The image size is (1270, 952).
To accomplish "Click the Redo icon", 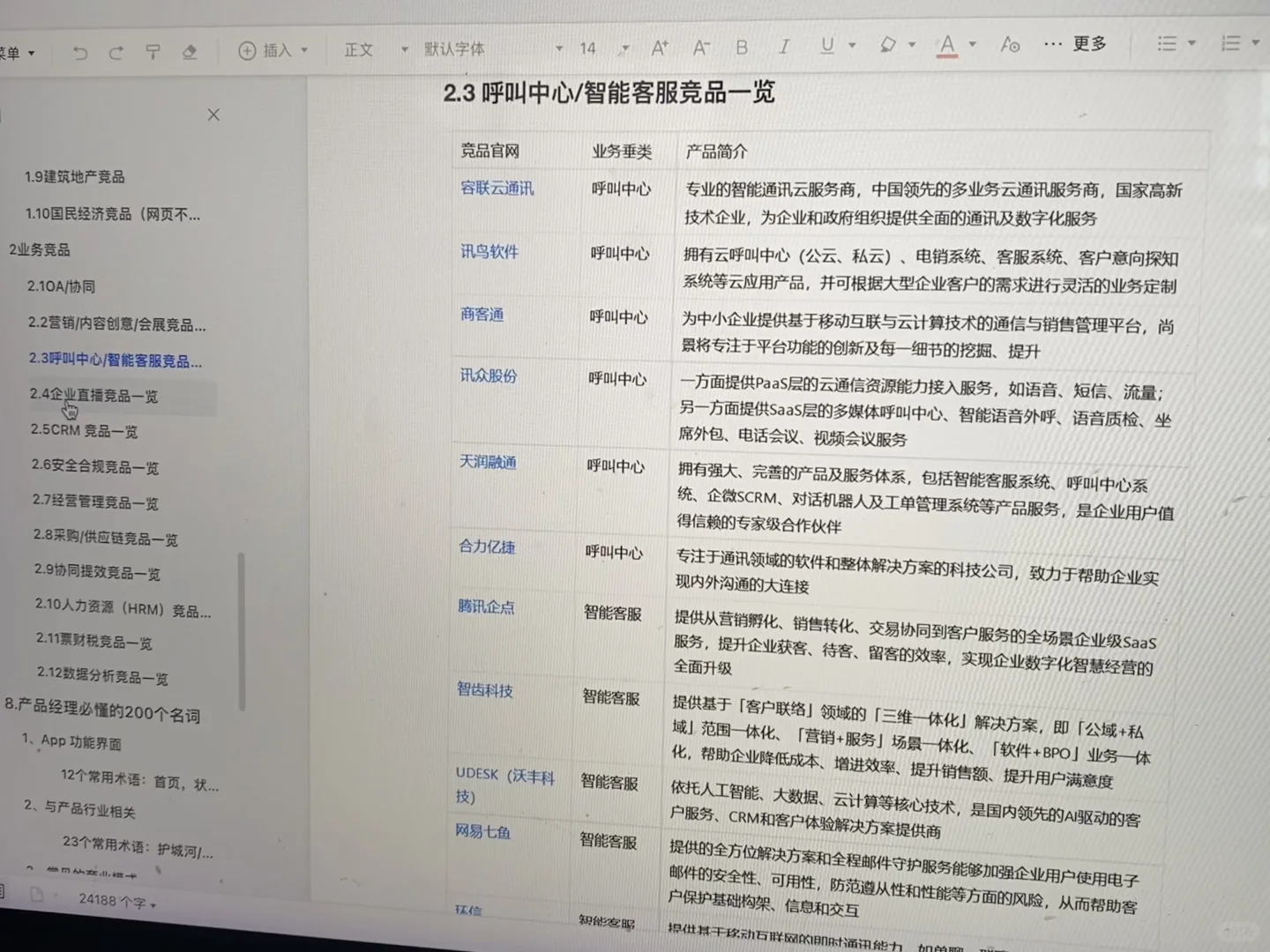I will click(116, 53).
